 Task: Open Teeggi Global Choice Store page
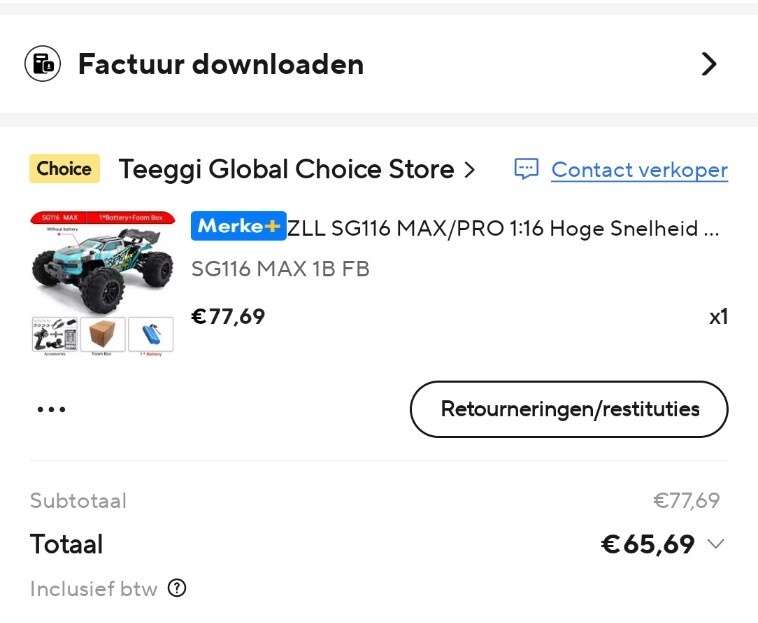286,170
